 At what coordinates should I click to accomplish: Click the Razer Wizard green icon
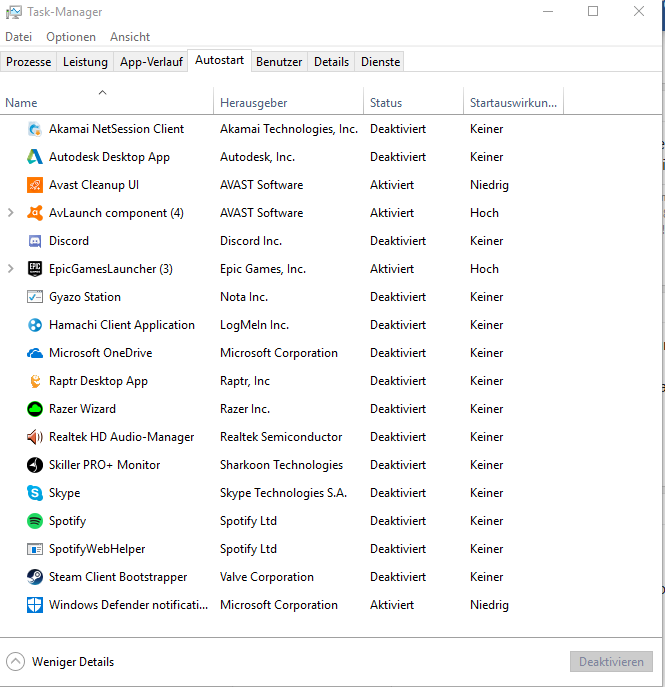(35, 409)
